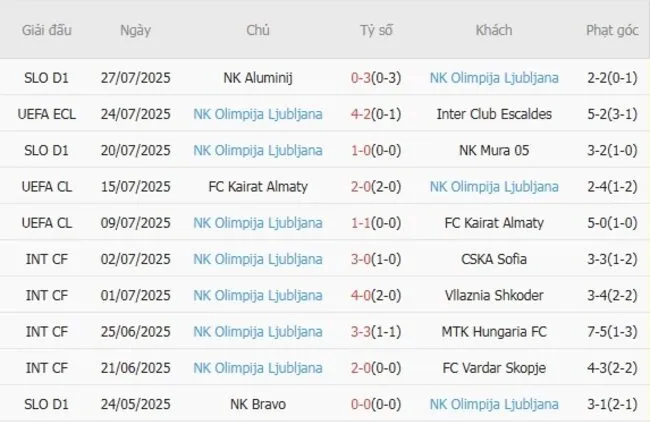Click NK Olimpija Ljubljana link in 24/05/2025 row
The image size is (650, 425).
(x=494, y=404)
